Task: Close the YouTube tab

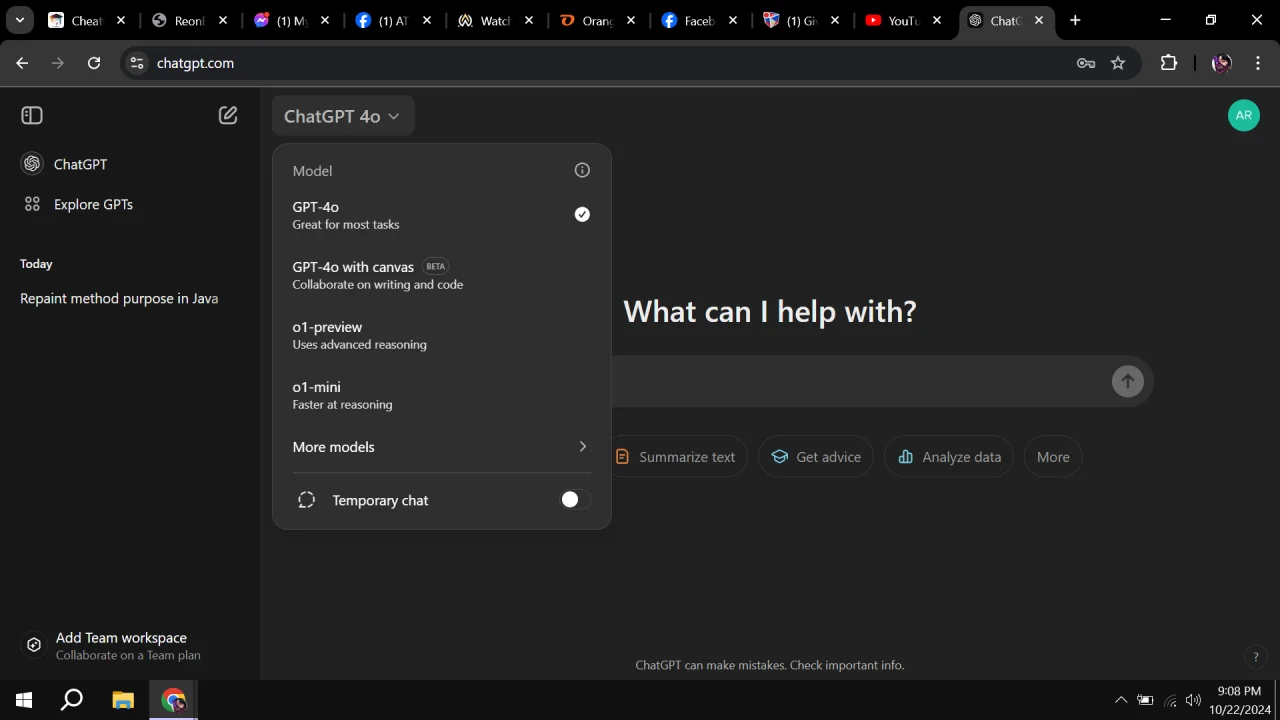Action: pyautogui.click(x=937, y=20)
